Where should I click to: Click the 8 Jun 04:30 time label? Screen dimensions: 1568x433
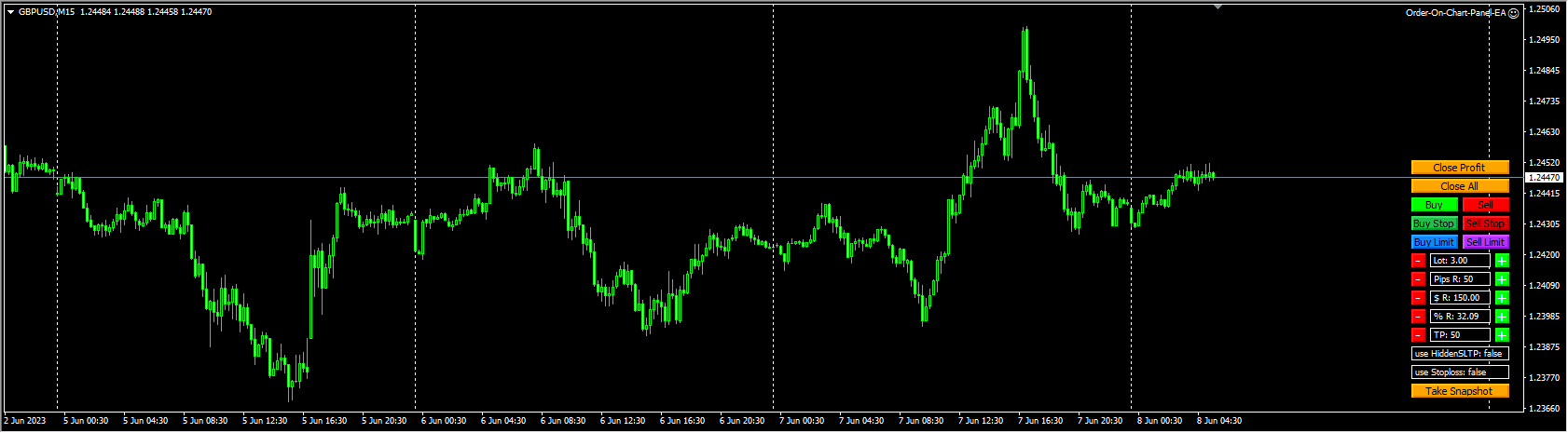1219,421
